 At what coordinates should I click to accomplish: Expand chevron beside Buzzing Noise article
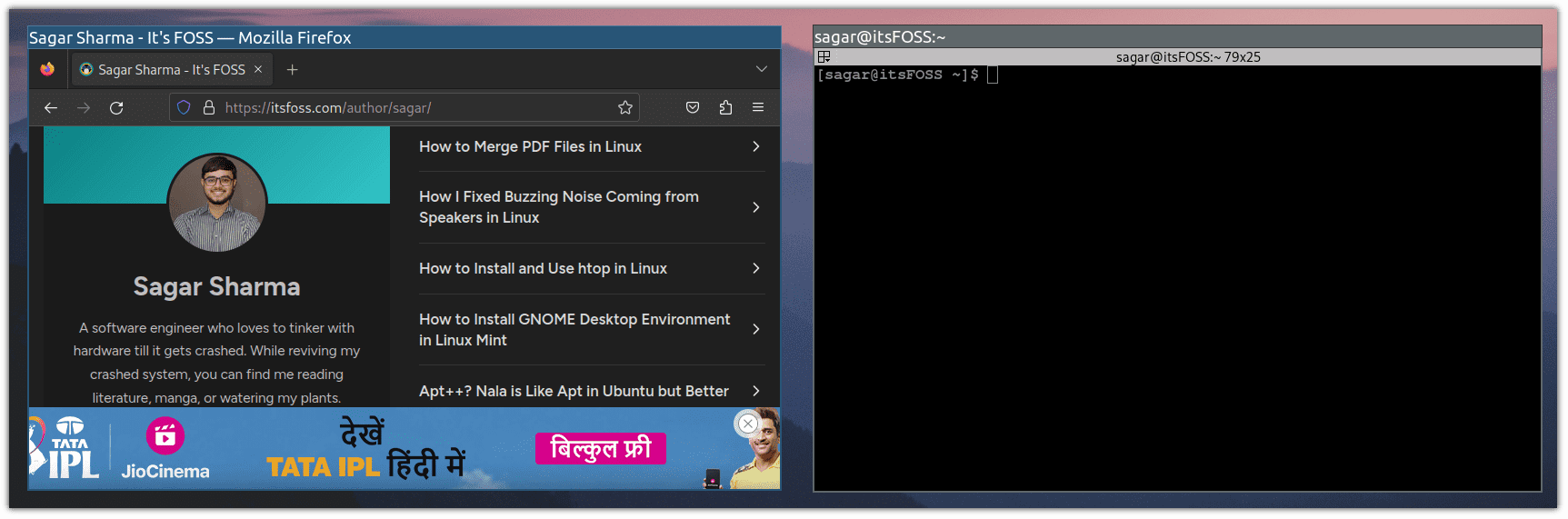pyautogui.click(x=756, y=207)
